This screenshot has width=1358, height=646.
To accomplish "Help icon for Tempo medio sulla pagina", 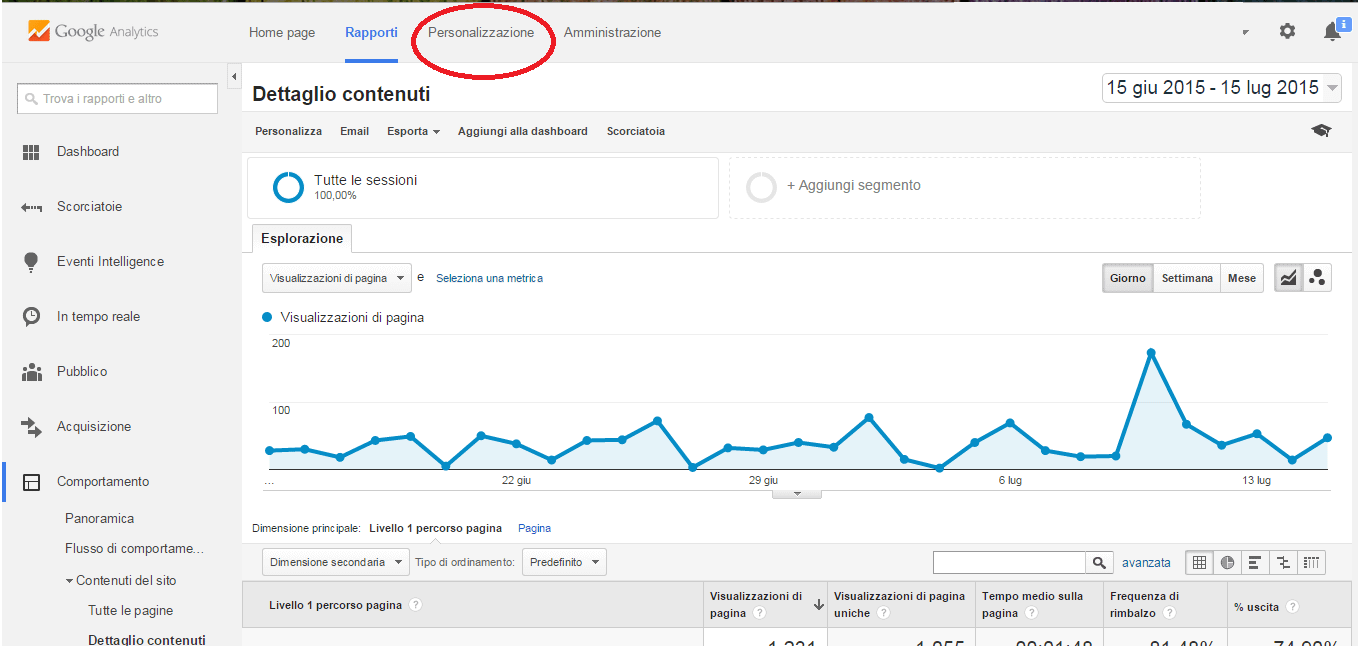I will pos(1031,613).
